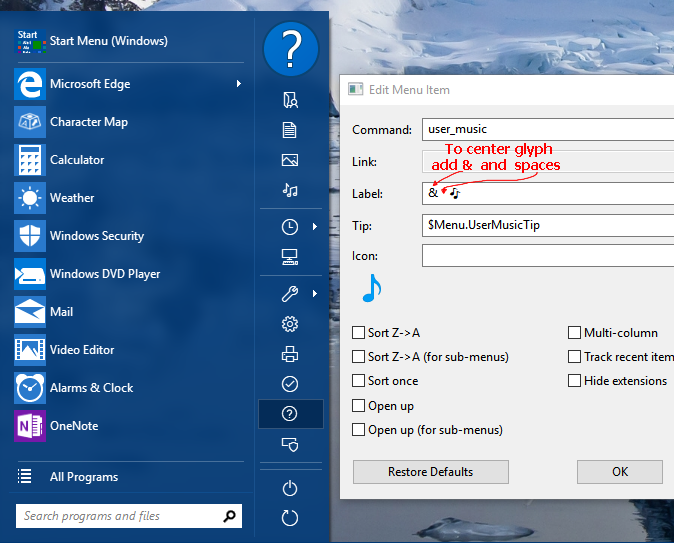The image size is (674, 543).
Task: Click the Mail envelope icon
Action: [x=30, y=312]
